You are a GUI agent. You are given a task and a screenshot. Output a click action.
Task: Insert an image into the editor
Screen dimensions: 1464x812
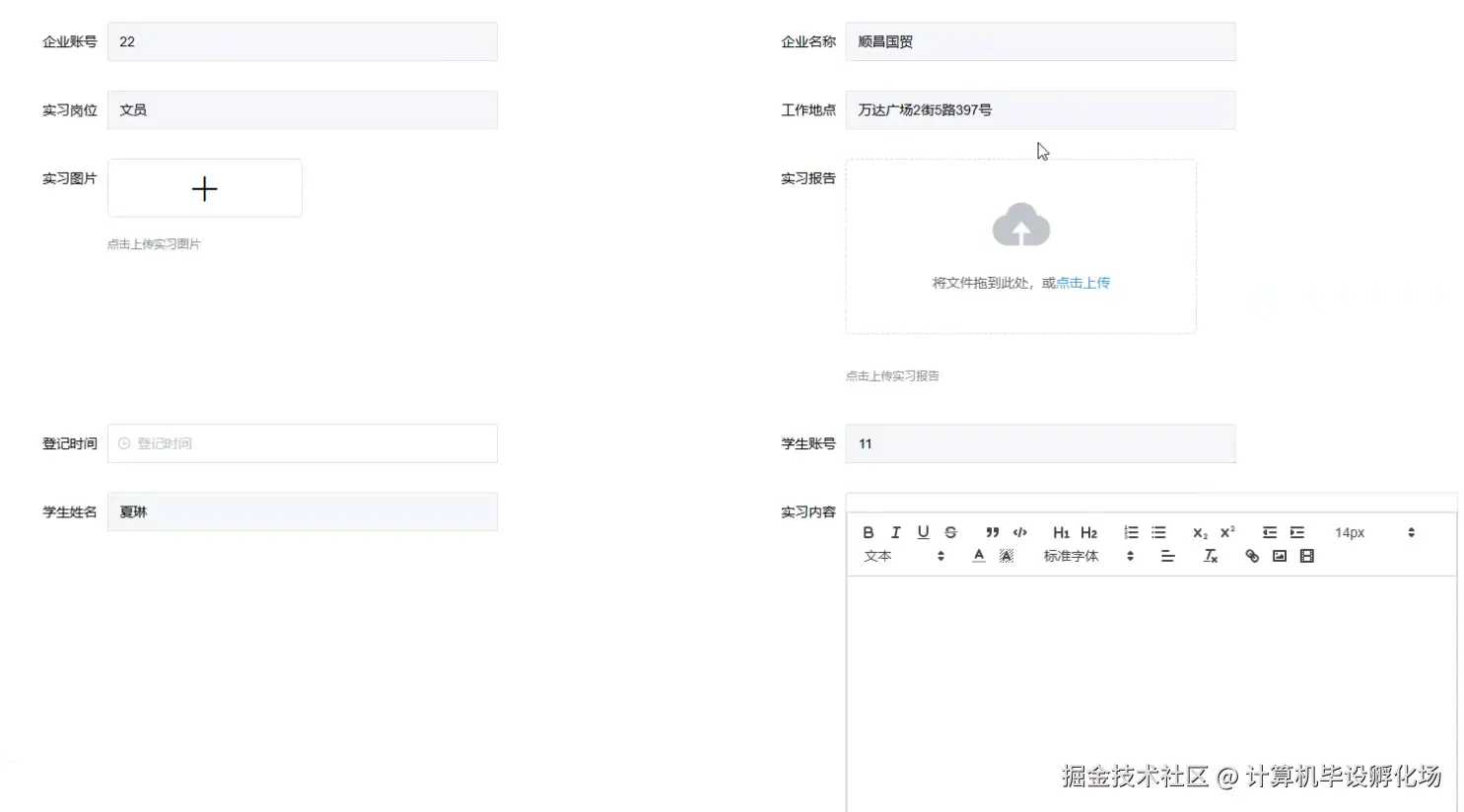click(x=1279, y=556)
